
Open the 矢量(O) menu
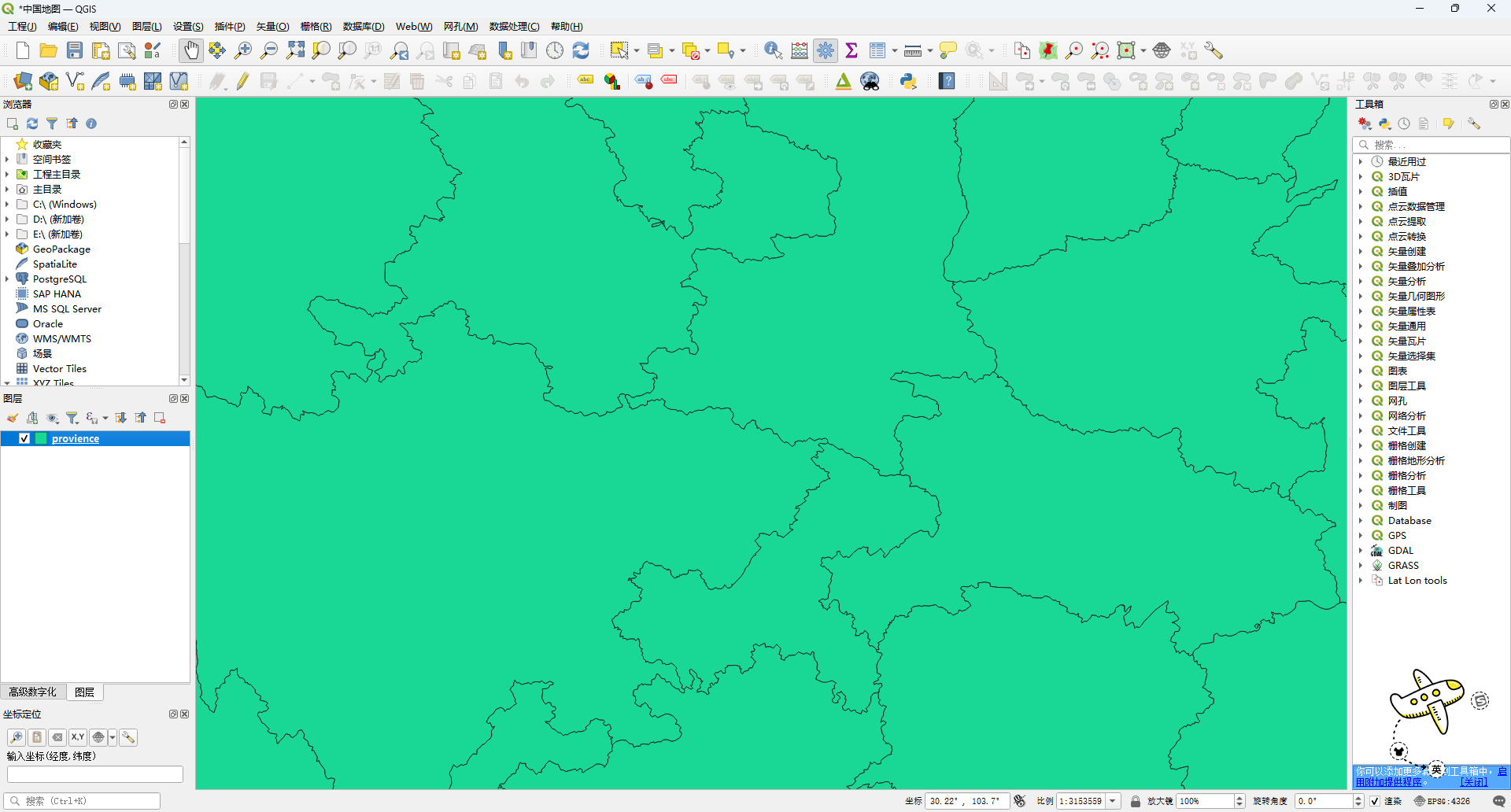click(x=272, y=26)
